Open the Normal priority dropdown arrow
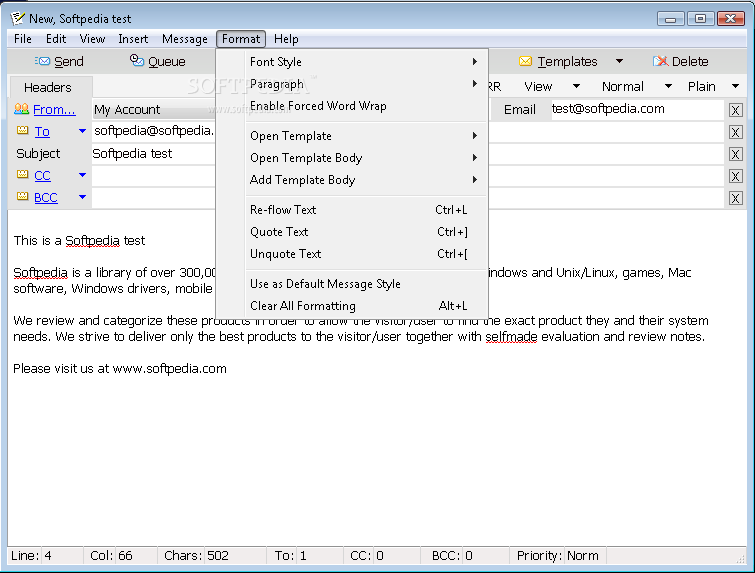This screenshot has height=573, width=755. [x=668, y=87]
